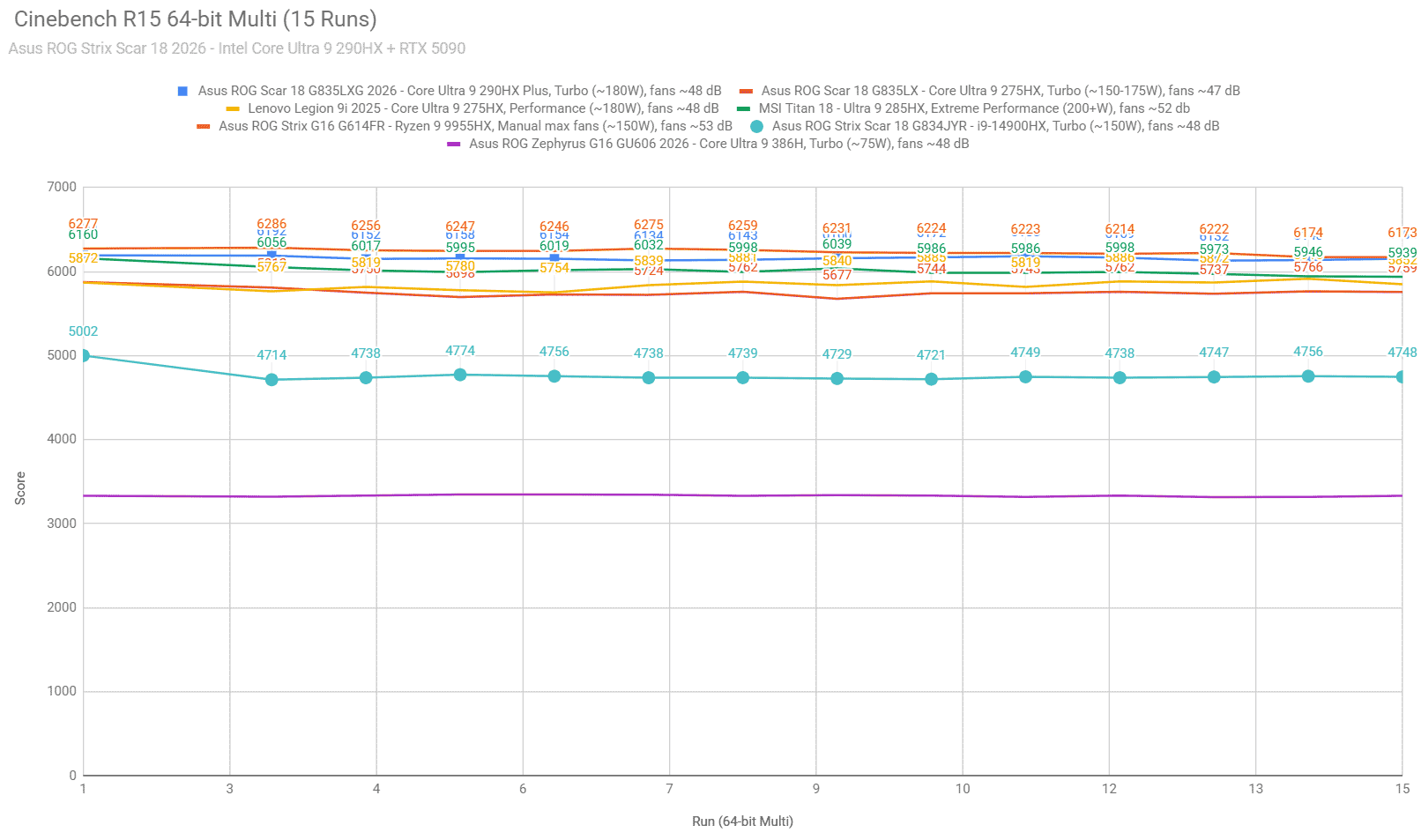
Task: Select the MSI Titan 18 legend text
Action: (974, 108)
